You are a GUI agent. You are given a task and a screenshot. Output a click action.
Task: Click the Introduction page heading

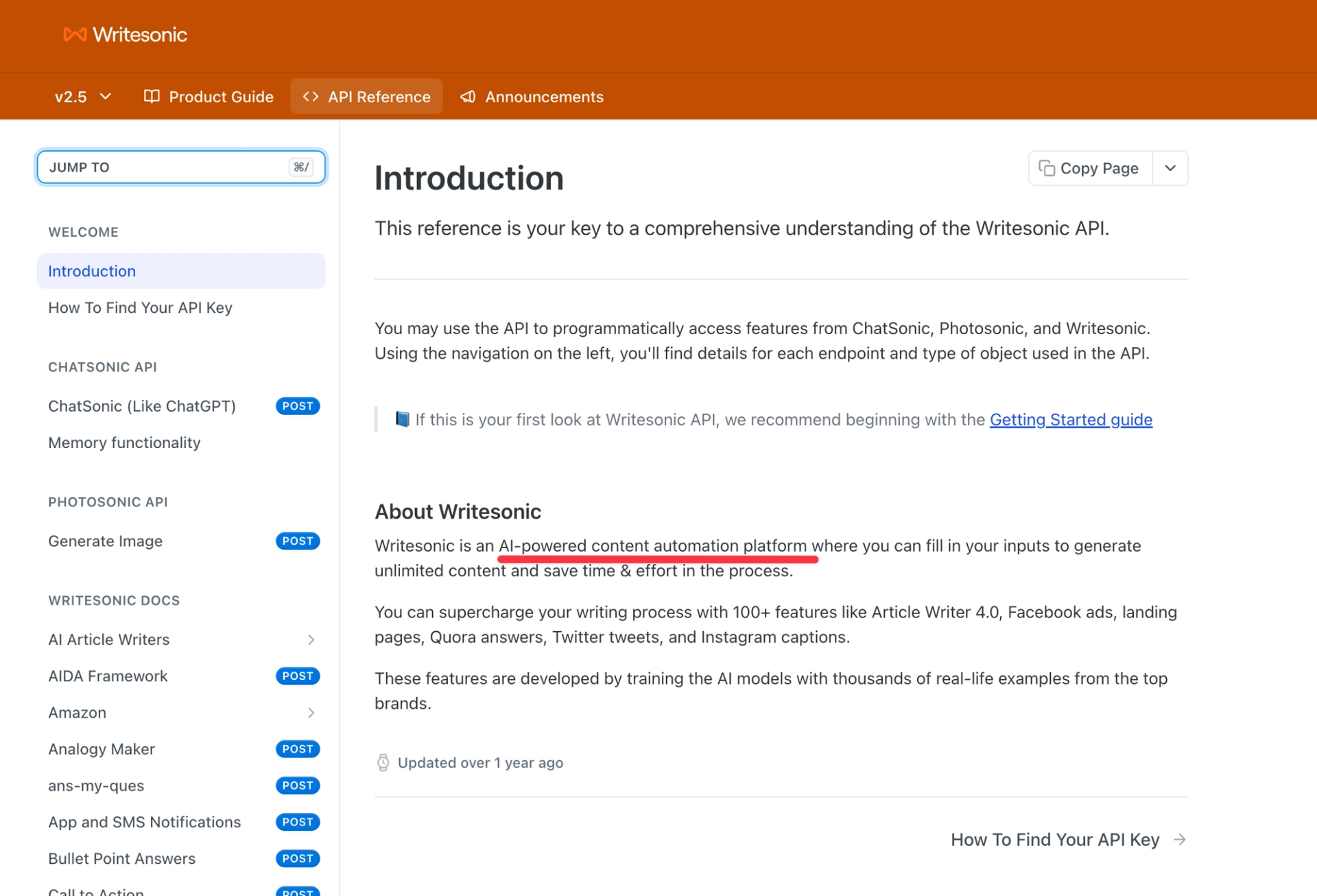pyautogui.click(x=469, y=178)
